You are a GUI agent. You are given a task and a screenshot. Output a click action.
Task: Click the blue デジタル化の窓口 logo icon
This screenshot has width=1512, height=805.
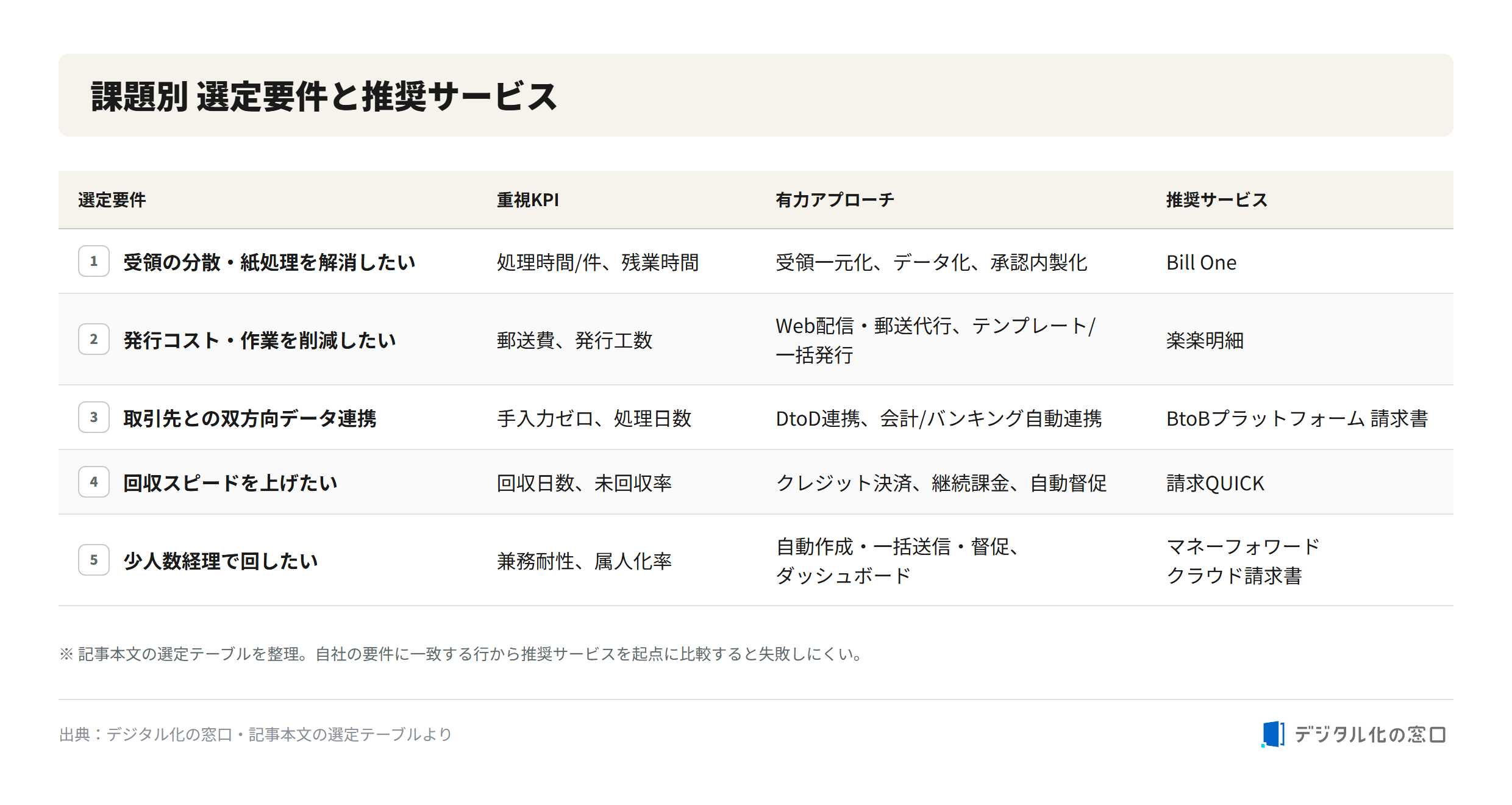coord(1273,734)
